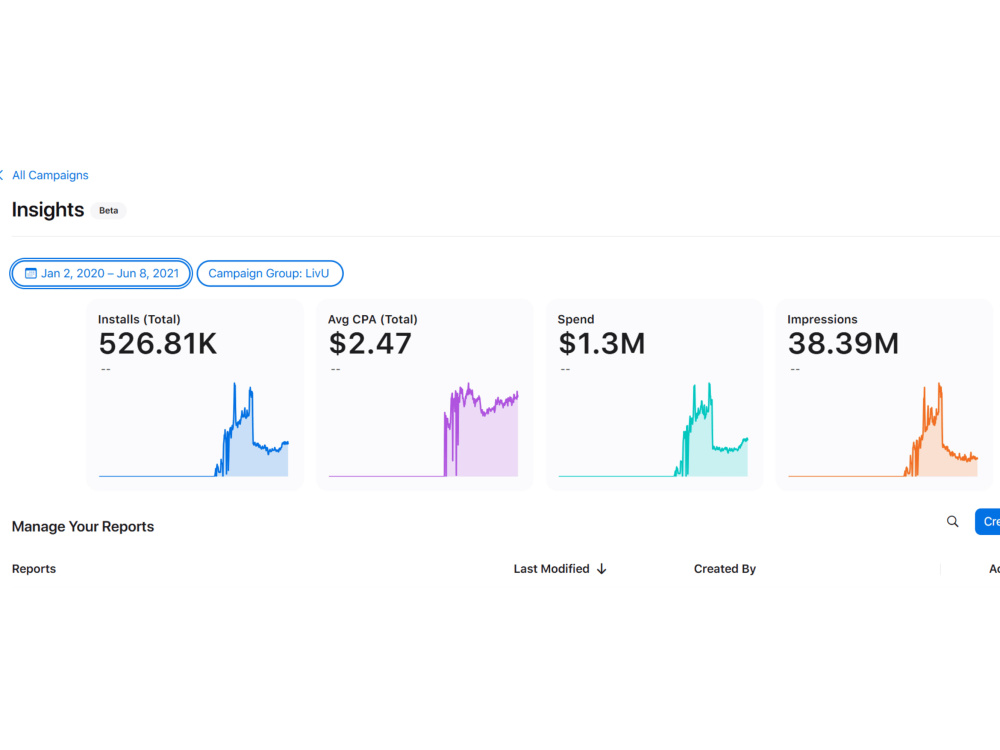Screen dimensions: 1000x750
Task: Select the Impressions metric card
Action: 884,395
